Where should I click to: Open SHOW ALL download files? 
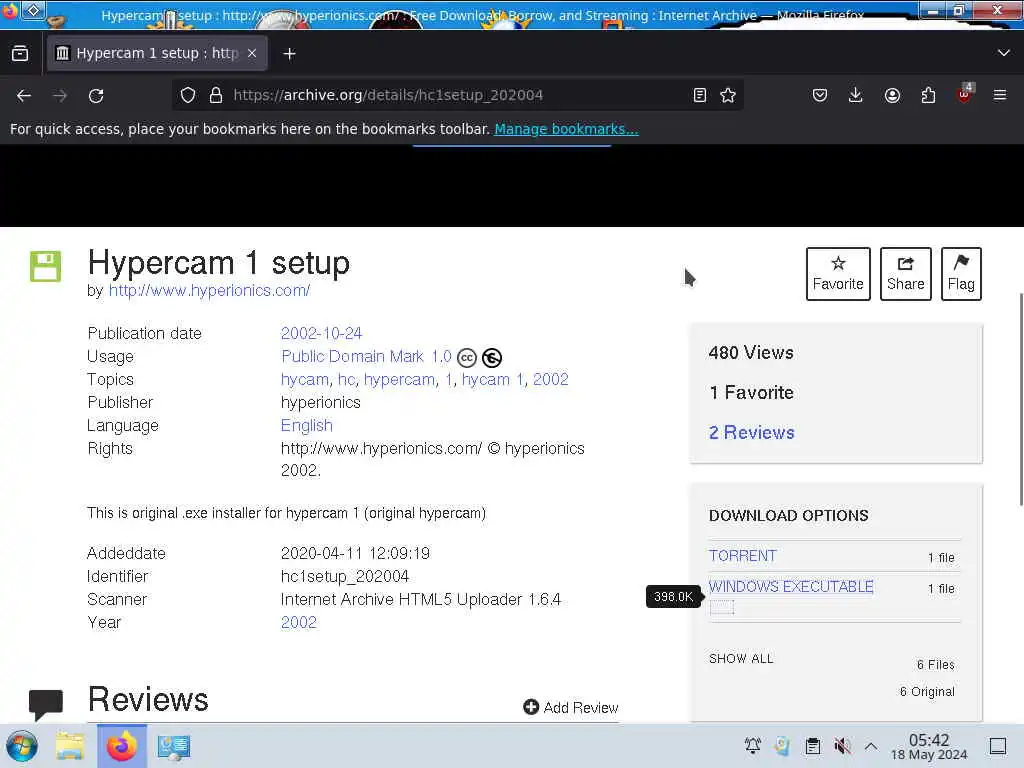pyautogui.click(x=741, y=658)
